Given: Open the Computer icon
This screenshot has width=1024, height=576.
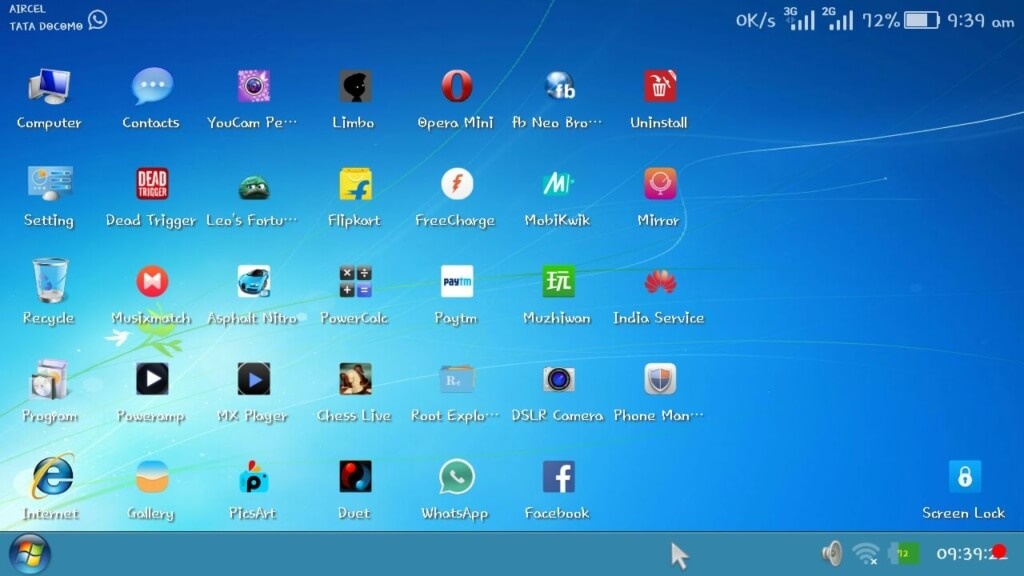Looking at the screenshot, I should (47, 88).
